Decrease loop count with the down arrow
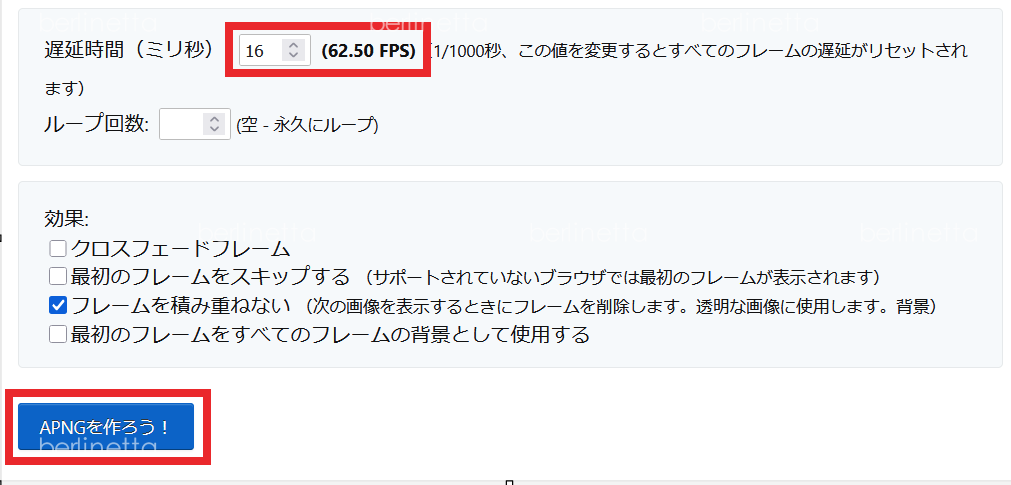Image resolution: width=1011 pixels, height=485 pixels. click(213, 130)
